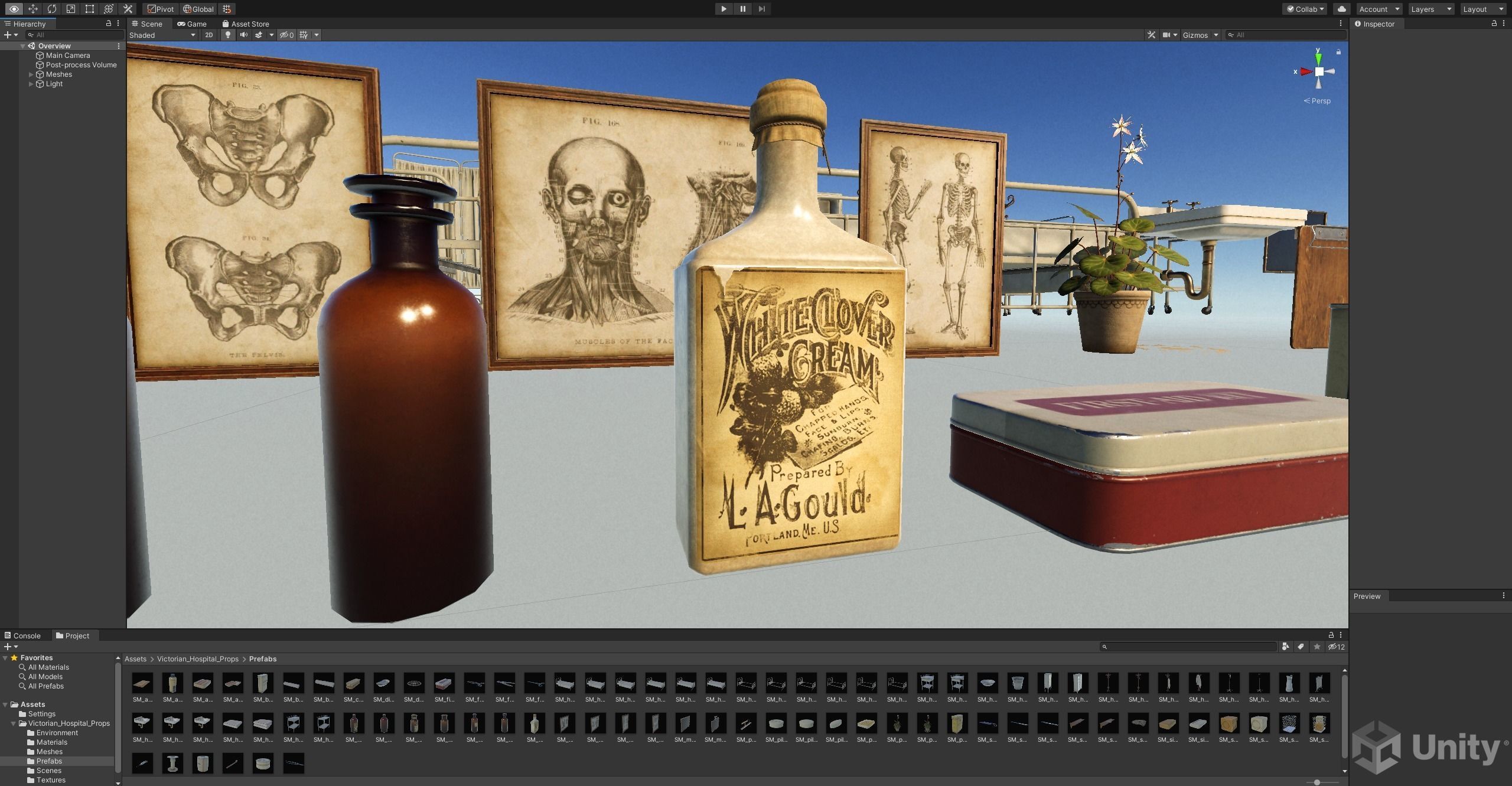Click the Step frame button
This screenshot has height=786, width=1512.
click(x=761, y=9)
